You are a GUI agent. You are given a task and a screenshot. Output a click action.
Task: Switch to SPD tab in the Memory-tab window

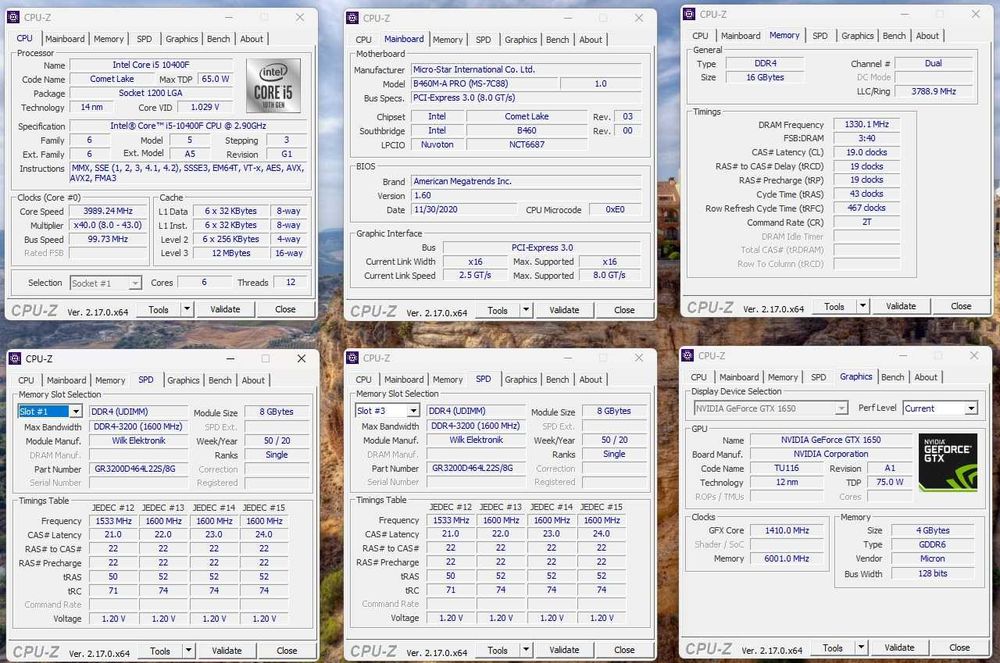(820, 36)
